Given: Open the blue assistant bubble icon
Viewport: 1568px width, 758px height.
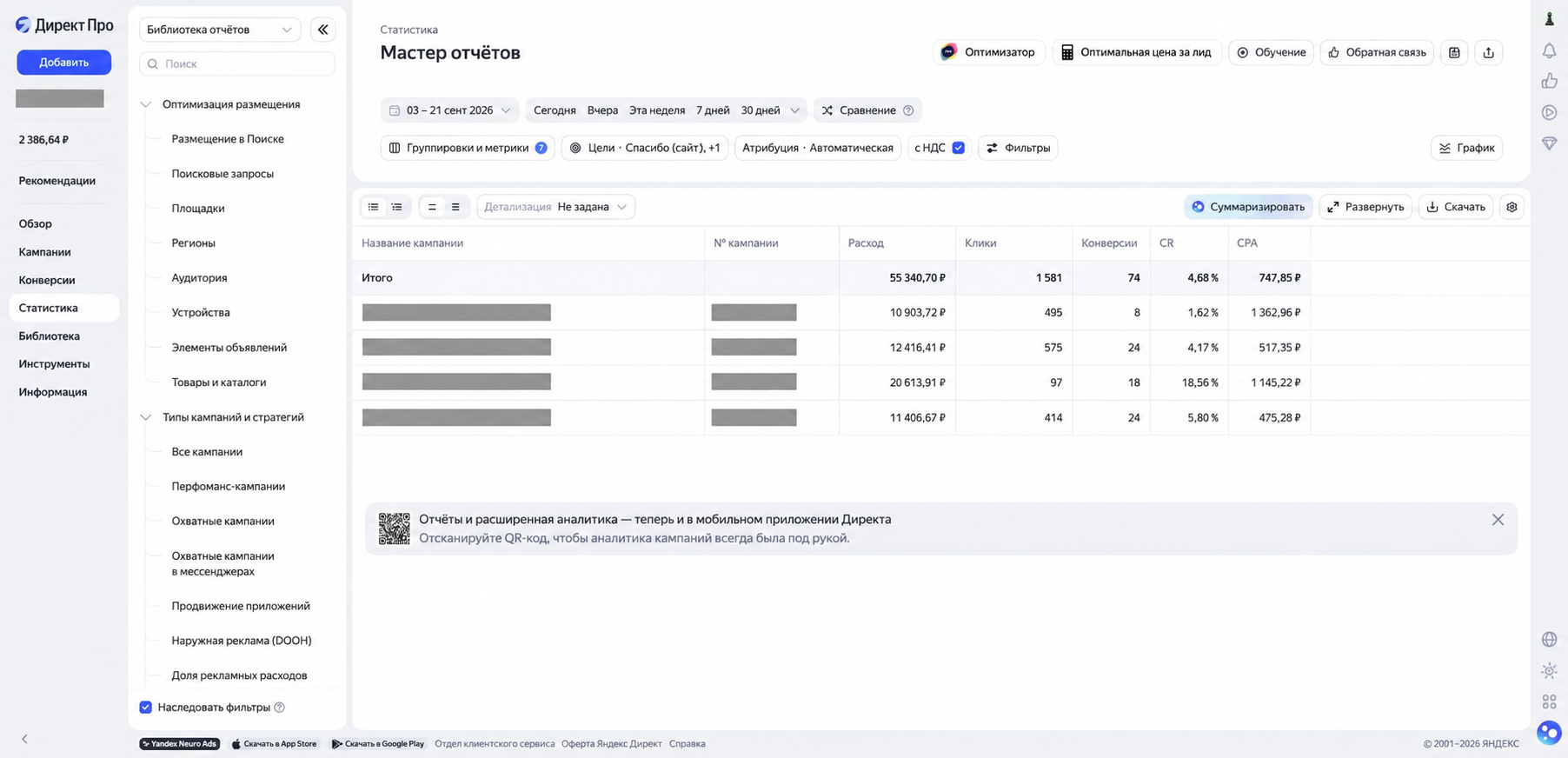Looking at the screenshot, I should point(1549,733).
